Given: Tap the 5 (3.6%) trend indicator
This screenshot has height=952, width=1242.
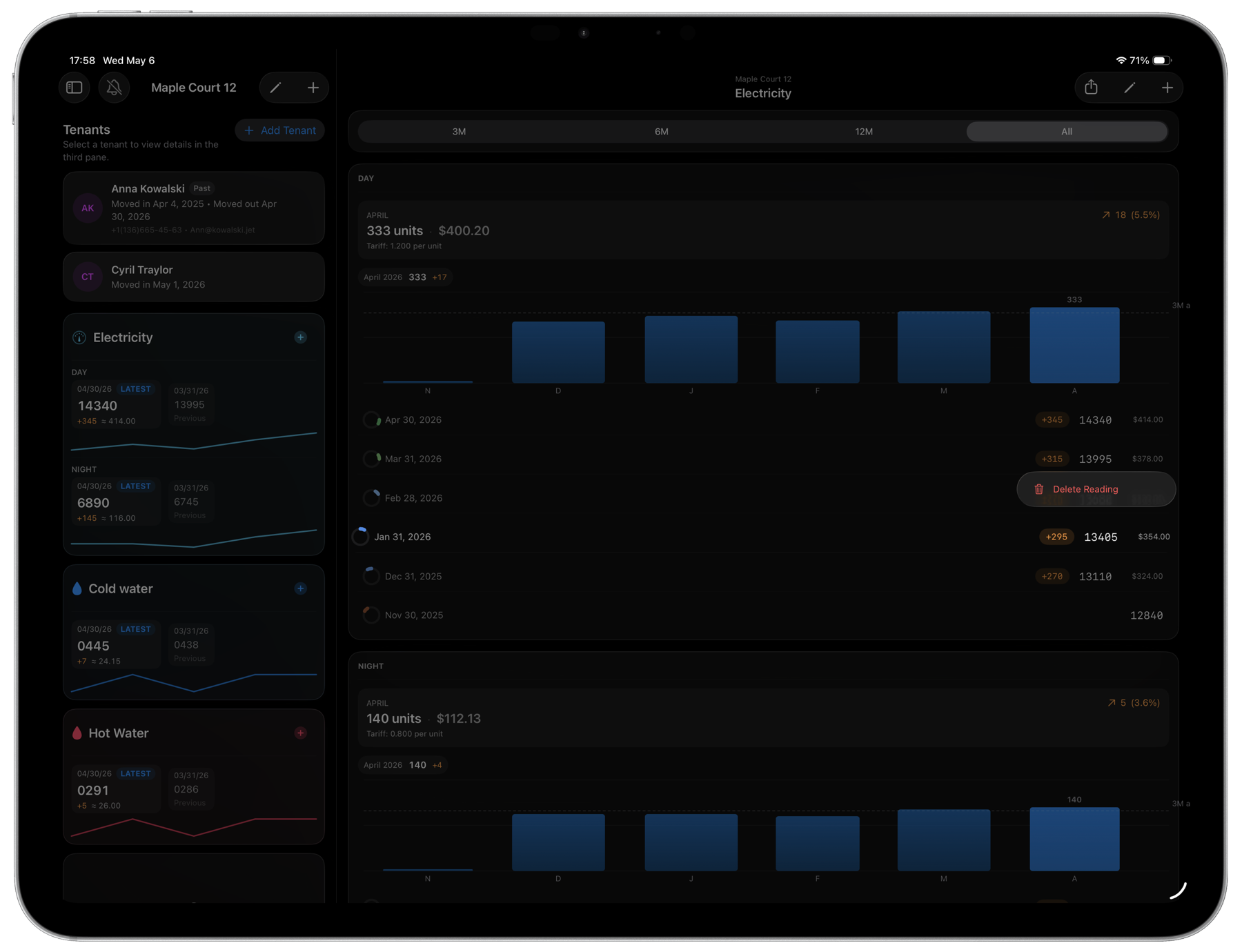Looking at the screenshot, I should (1133, 703).
